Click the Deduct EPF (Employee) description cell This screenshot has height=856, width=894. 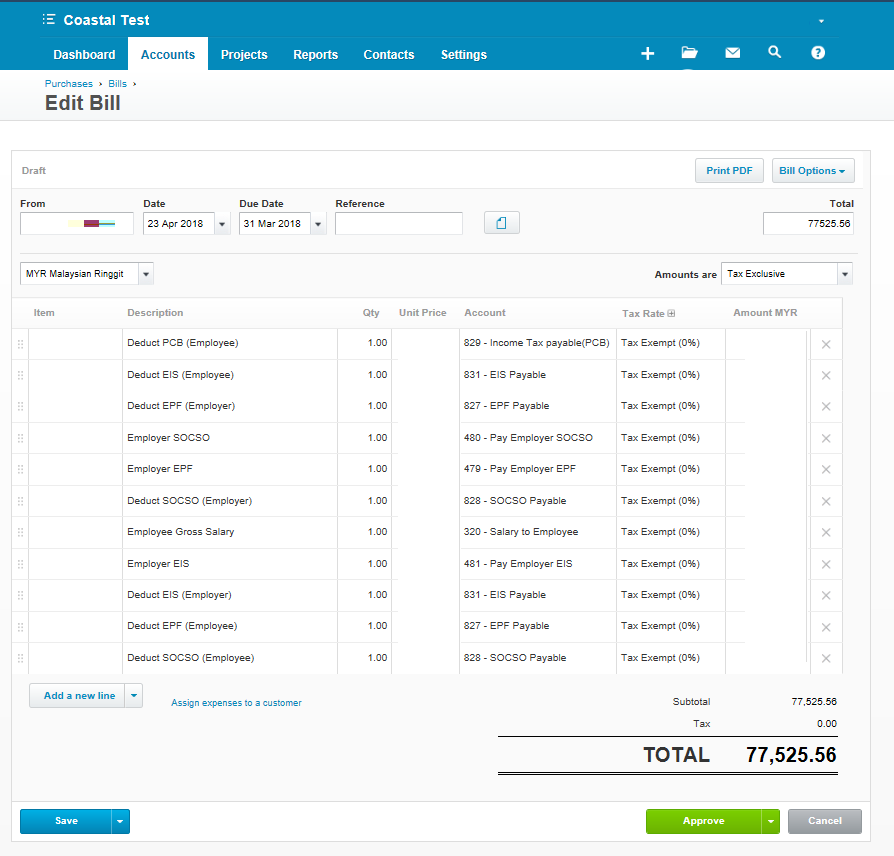[230, 626]
